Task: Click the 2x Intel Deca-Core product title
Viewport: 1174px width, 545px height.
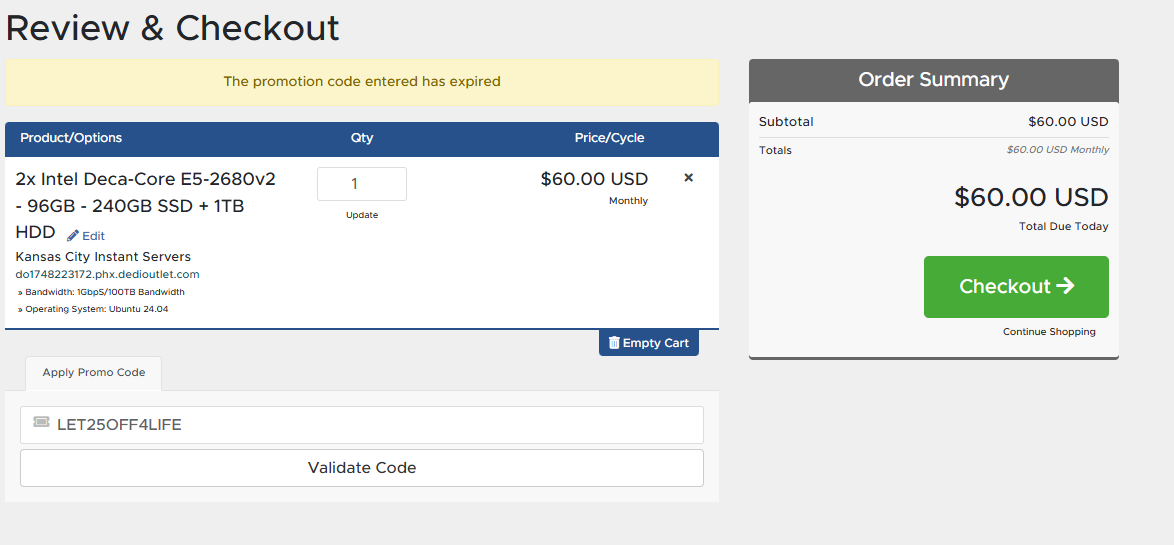Action: [145, 205]
